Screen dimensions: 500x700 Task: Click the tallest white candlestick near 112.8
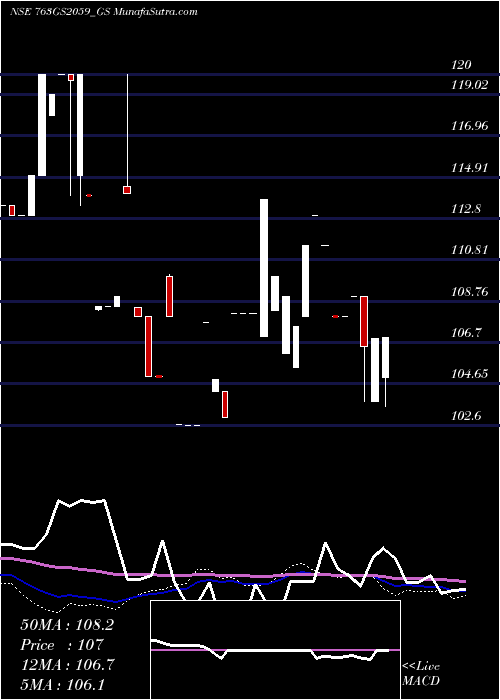(x=264, y=268)
